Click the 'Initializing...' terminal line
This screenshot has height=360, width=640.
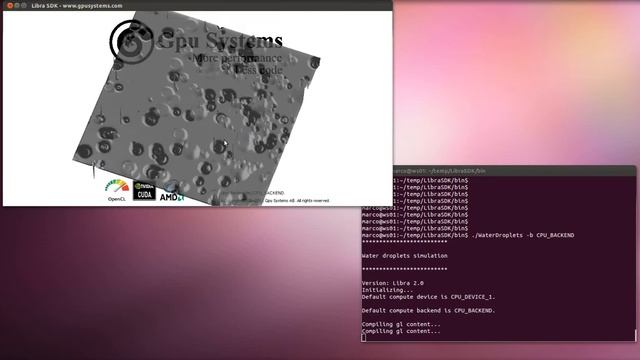(387, 290)
